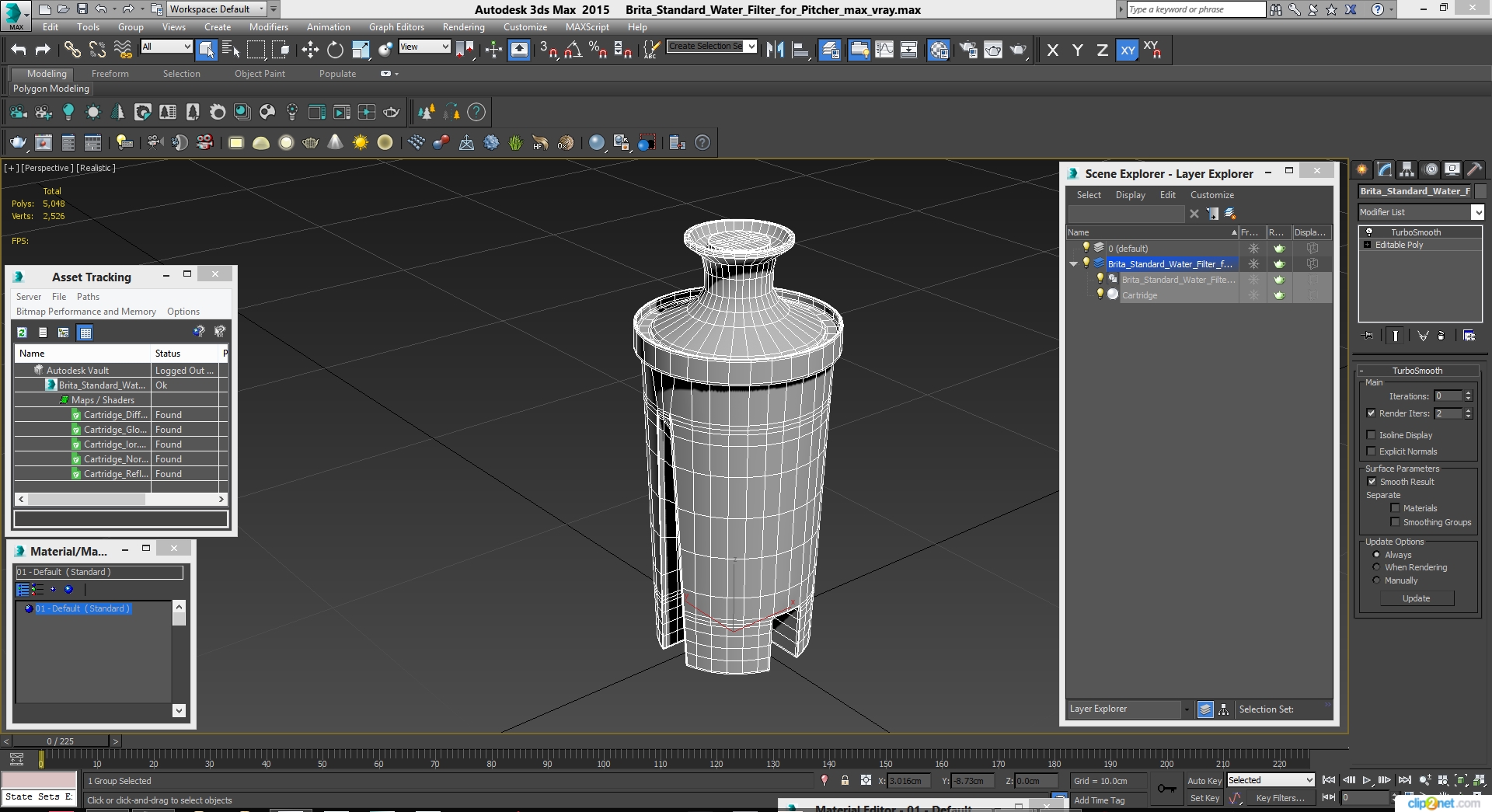Toggle the selection lock padlock icon

point(845,780)
